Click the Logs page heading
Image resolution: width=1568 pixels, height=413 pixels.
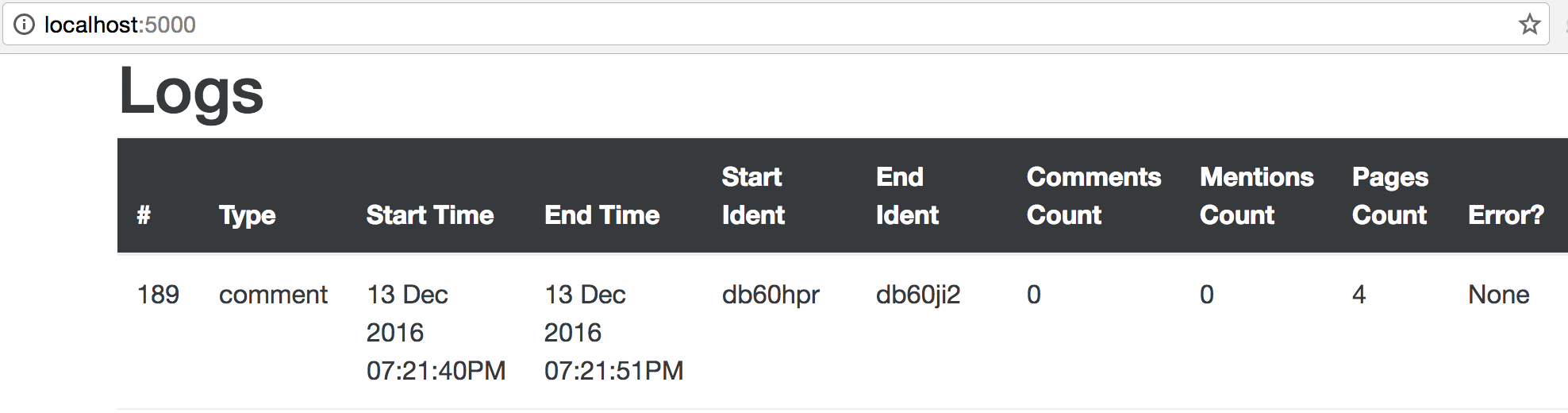click(191, 92)
